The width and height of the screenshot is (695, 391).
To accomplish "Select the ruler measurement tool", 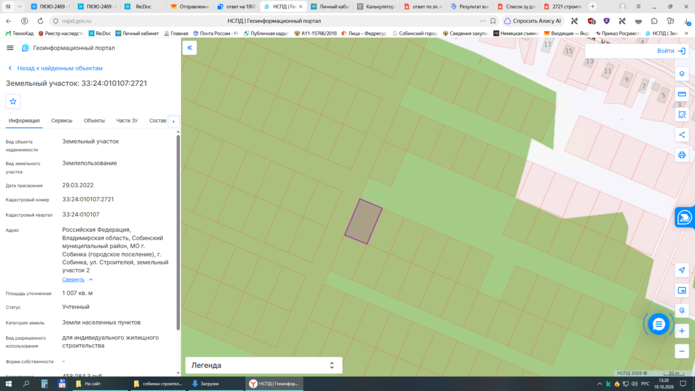I will (x=682, y=94).
